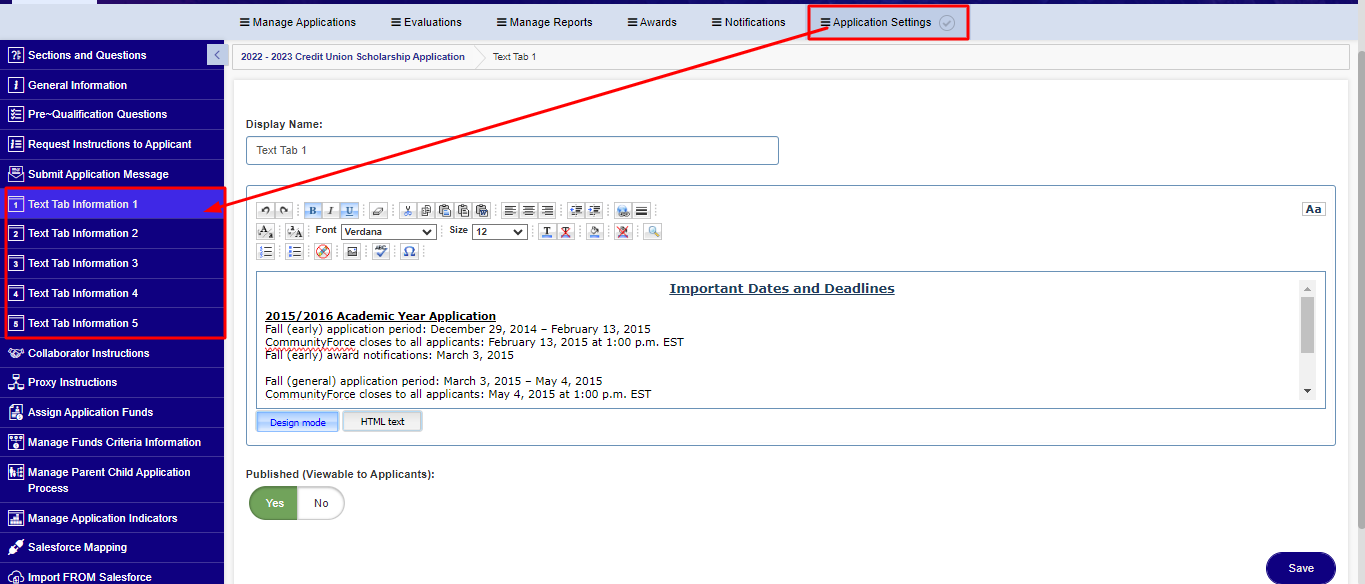Copy selected text in editor toolbar
The height and width of the screenshot is (584, 1365).
tap(426, 210)
